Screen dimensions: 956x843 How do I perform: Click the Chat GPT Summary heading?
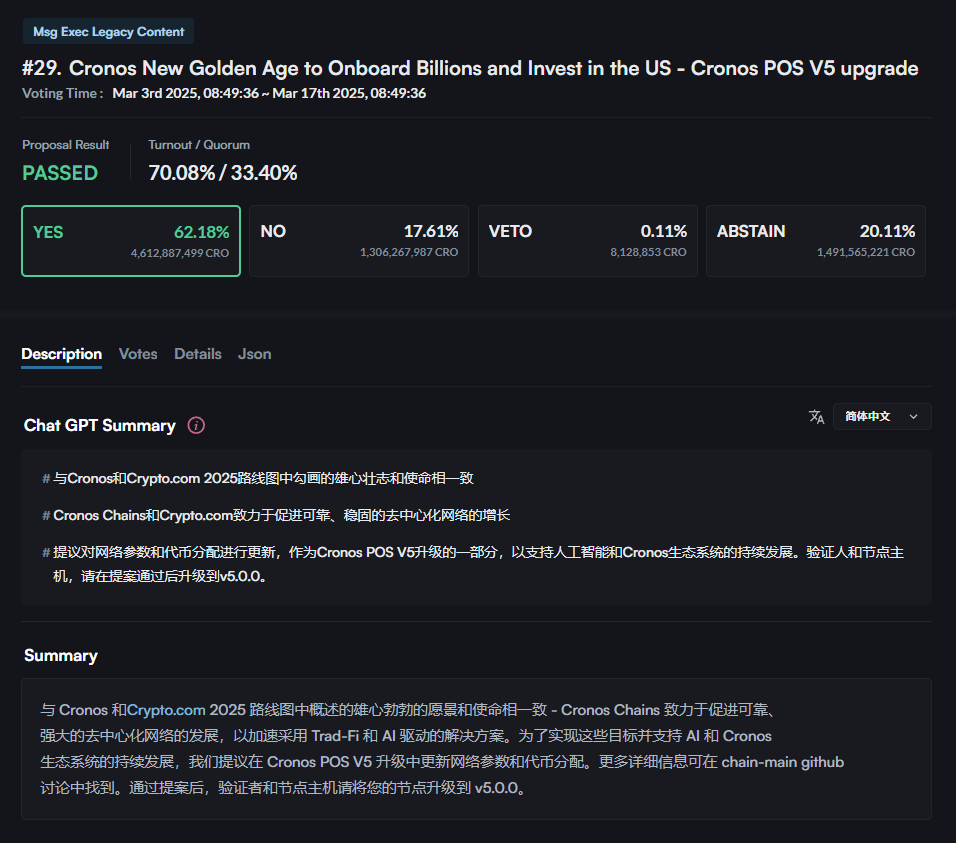(100, 426)
